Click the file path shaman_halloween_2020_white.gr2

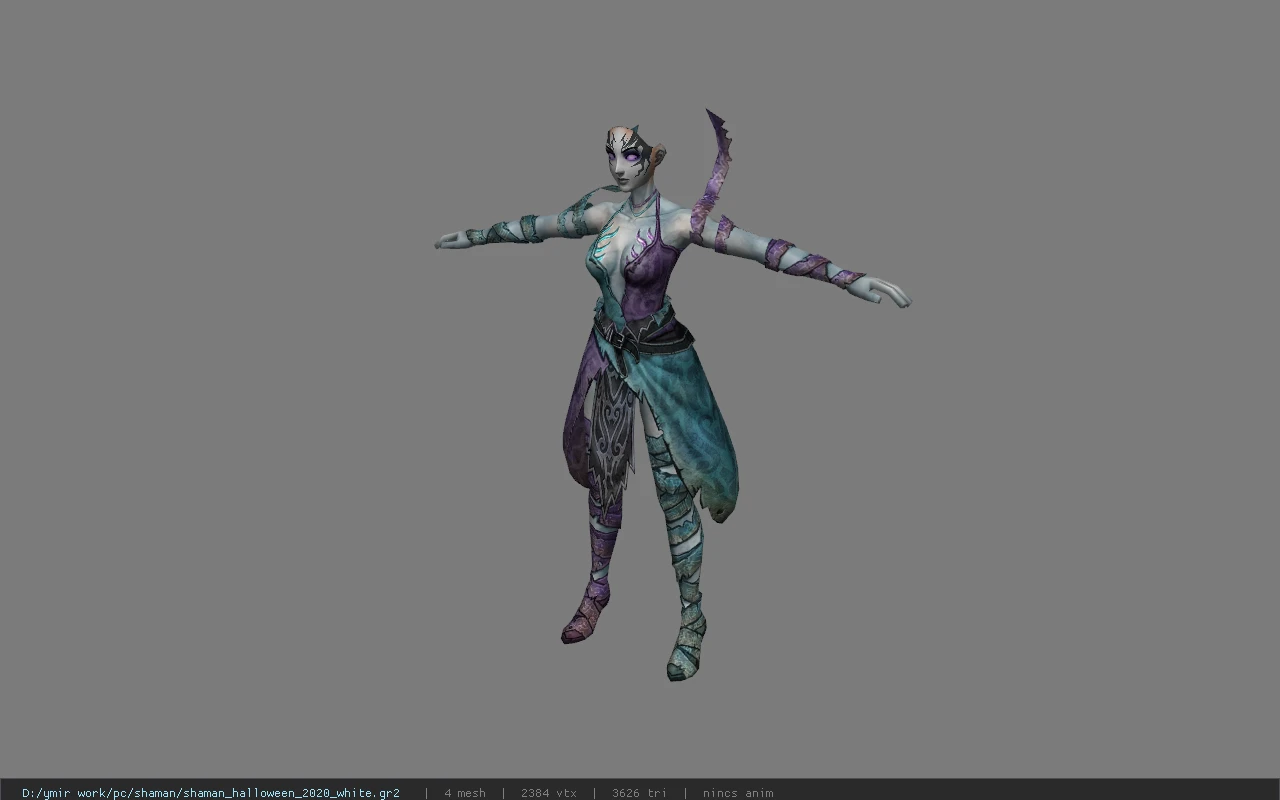(211, 793)
